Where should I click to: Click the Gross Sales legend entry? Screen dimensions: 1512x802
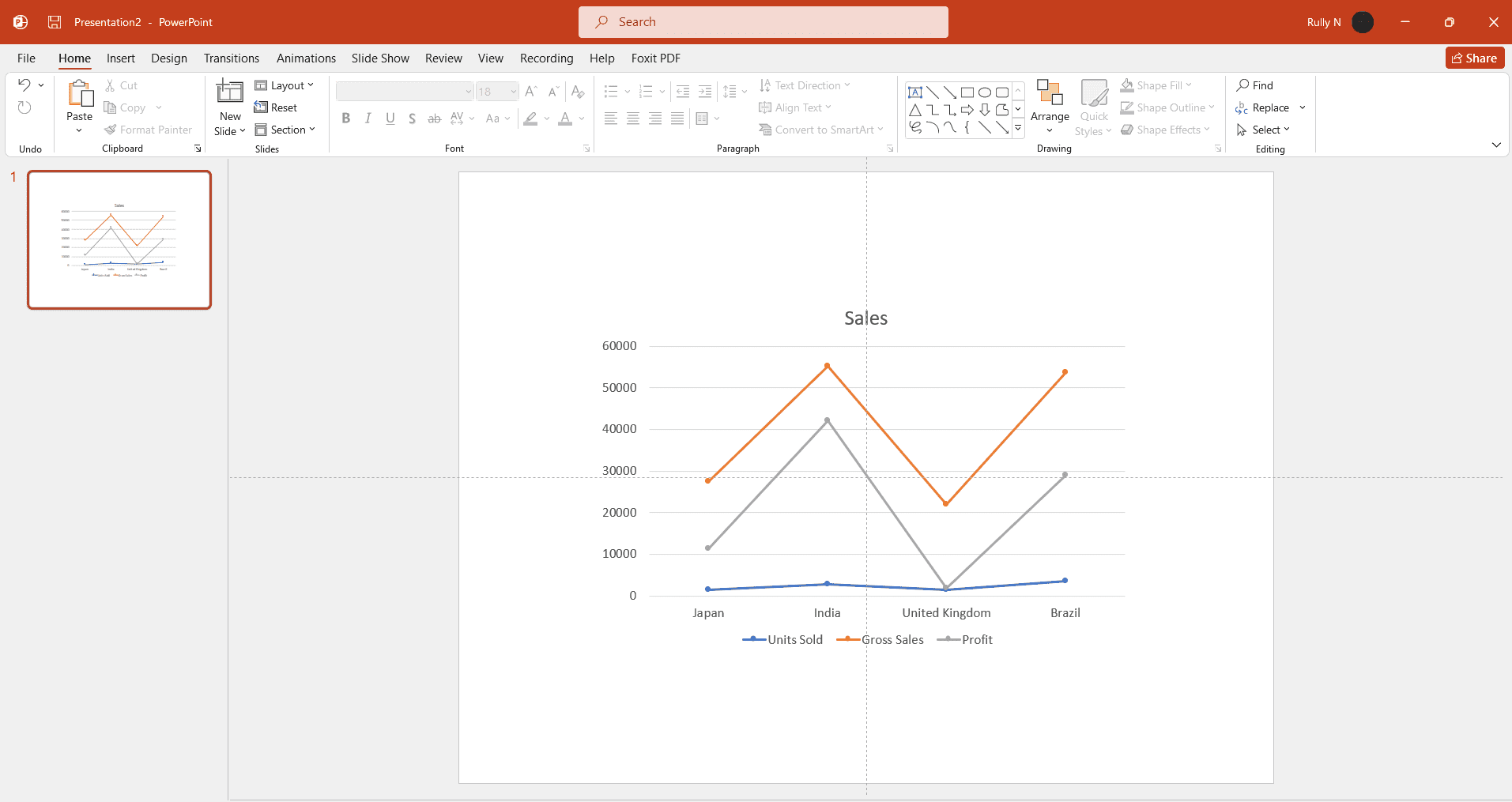880,640
